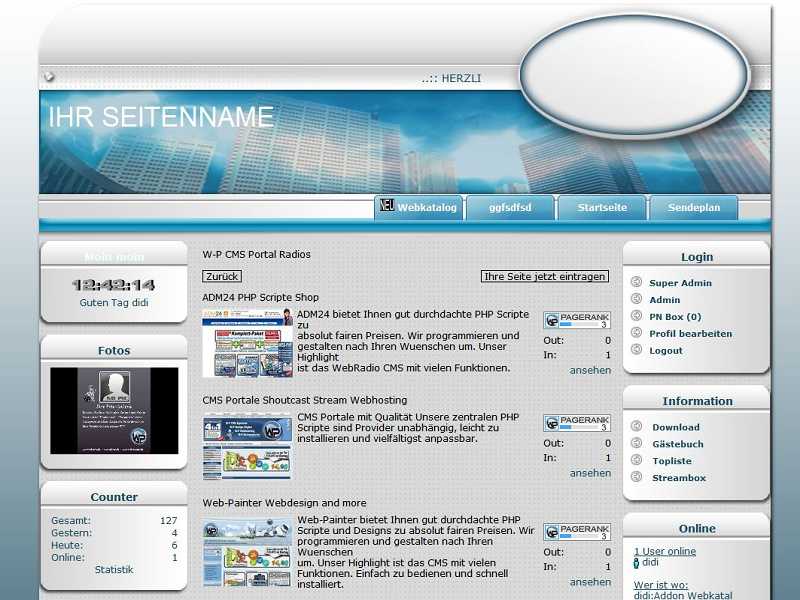Open the Statistik link in Counter
The image size is (800, 600).
pyautogui.click(x=114, y=570)
